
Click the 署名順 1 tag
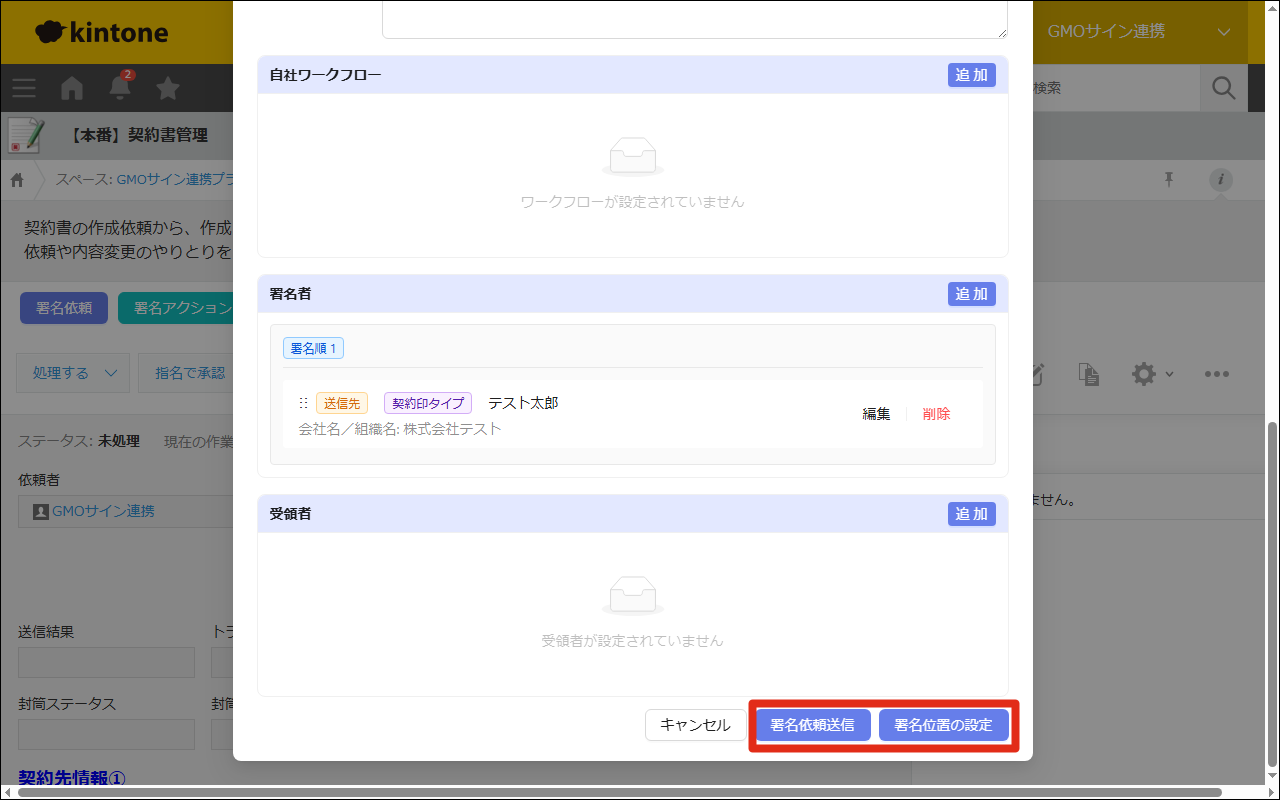tap(313, 348)
